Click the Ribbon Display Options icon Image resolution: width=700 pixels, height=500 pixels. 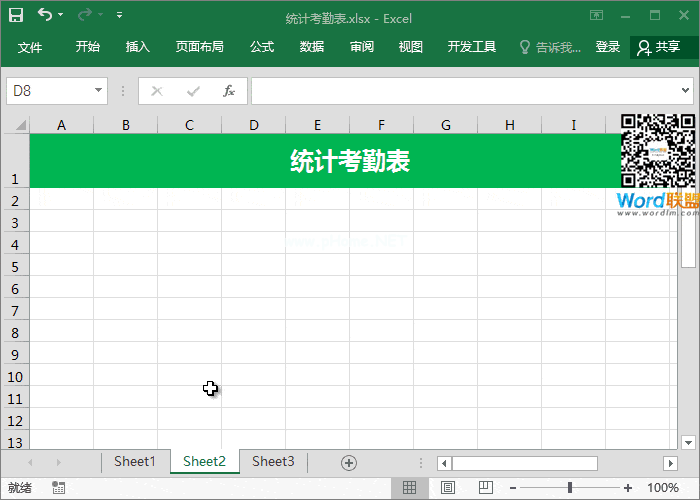596,15
